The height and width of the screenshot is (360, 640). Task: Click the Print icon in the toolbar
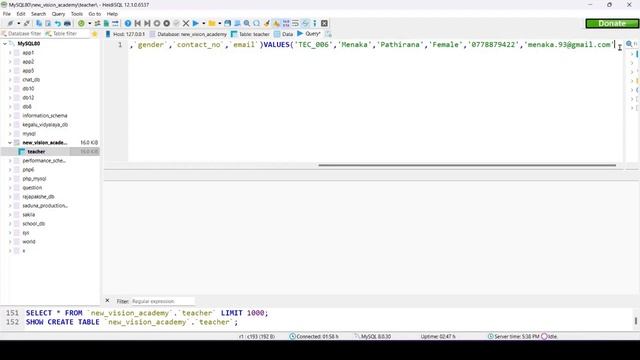[x=67, y=23]
